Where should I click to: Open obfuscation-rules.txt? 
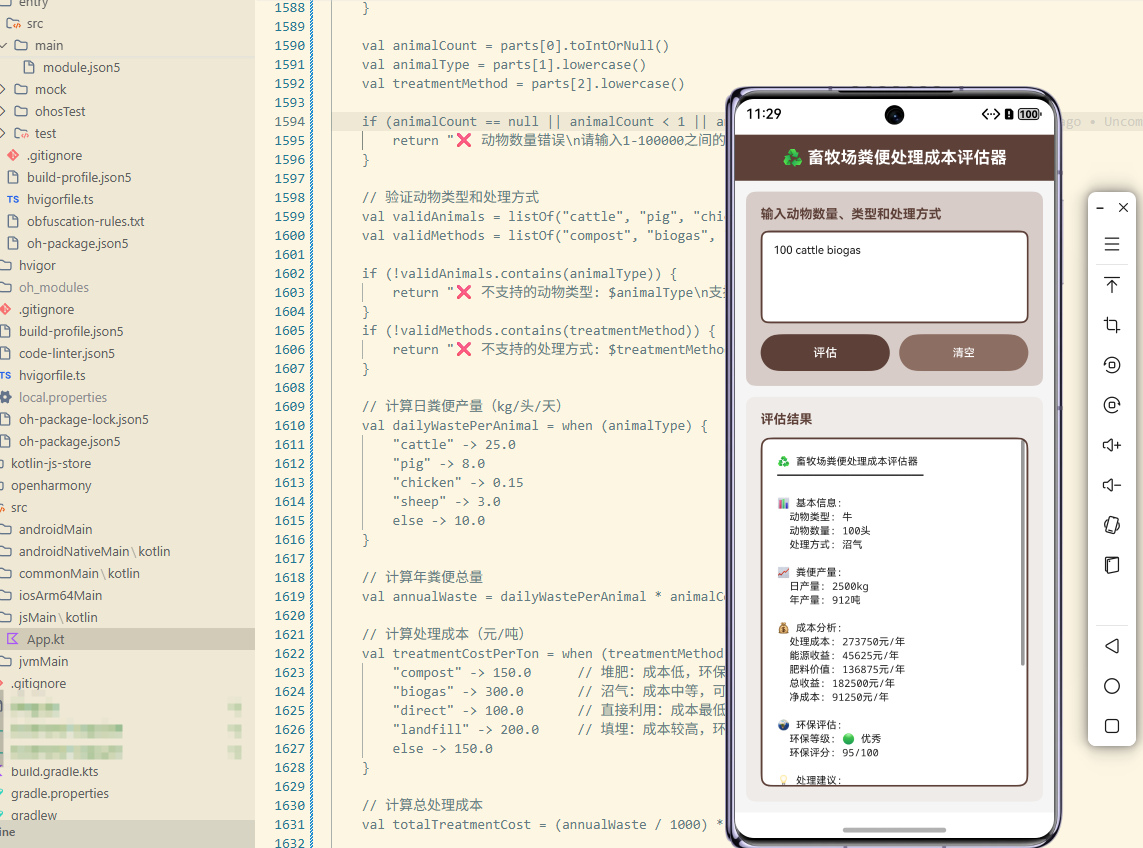85,221
